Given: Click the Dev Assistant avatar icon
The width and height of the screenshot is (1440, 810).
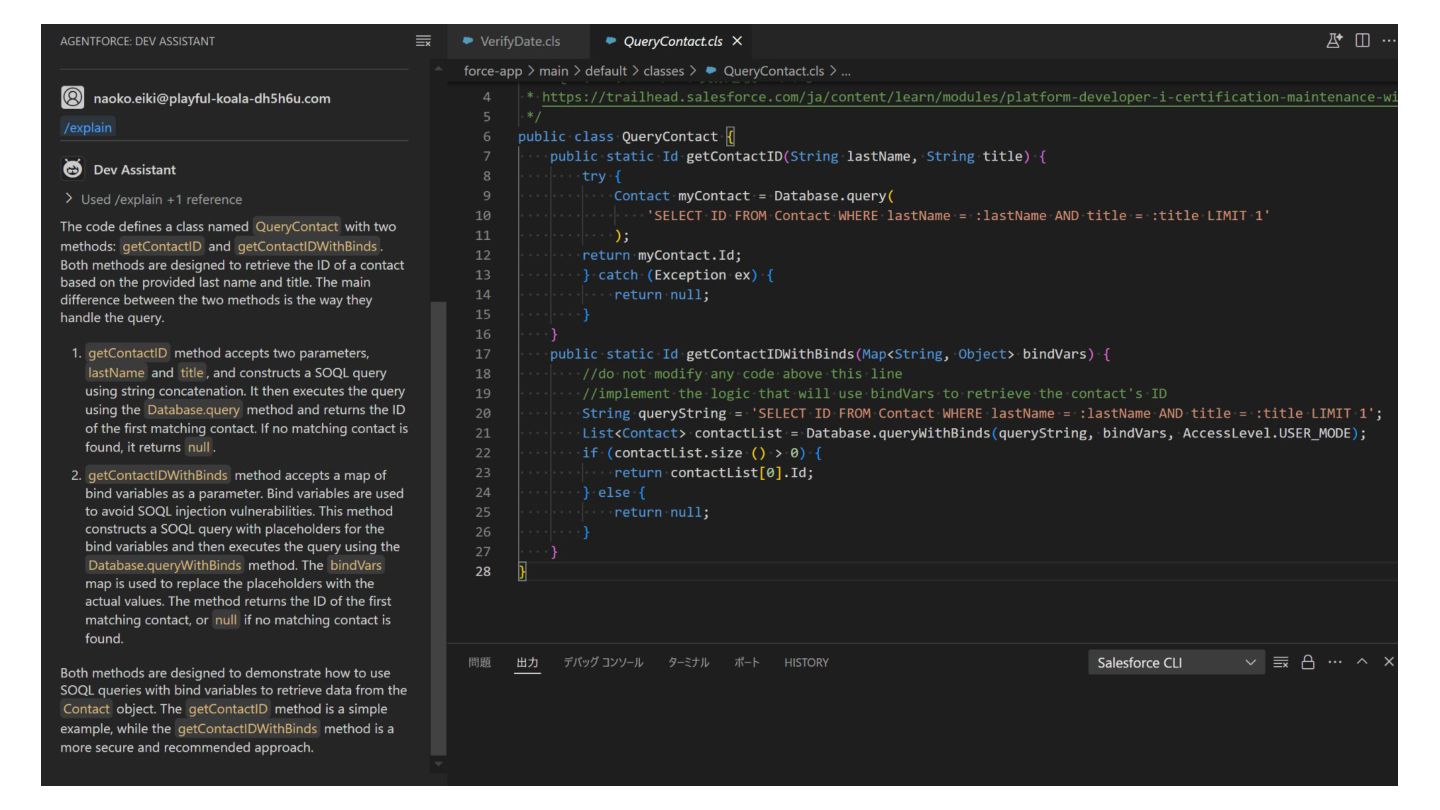Looking at the screenshot, I should click(71, 169).
